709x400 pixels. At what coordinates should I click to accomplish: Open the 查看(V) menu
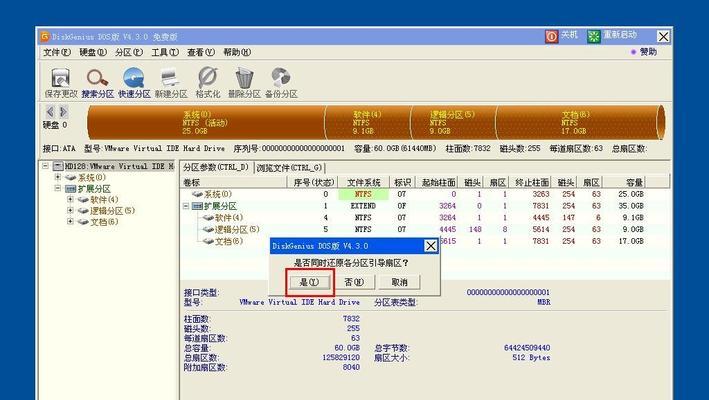(x=201, y=52)
